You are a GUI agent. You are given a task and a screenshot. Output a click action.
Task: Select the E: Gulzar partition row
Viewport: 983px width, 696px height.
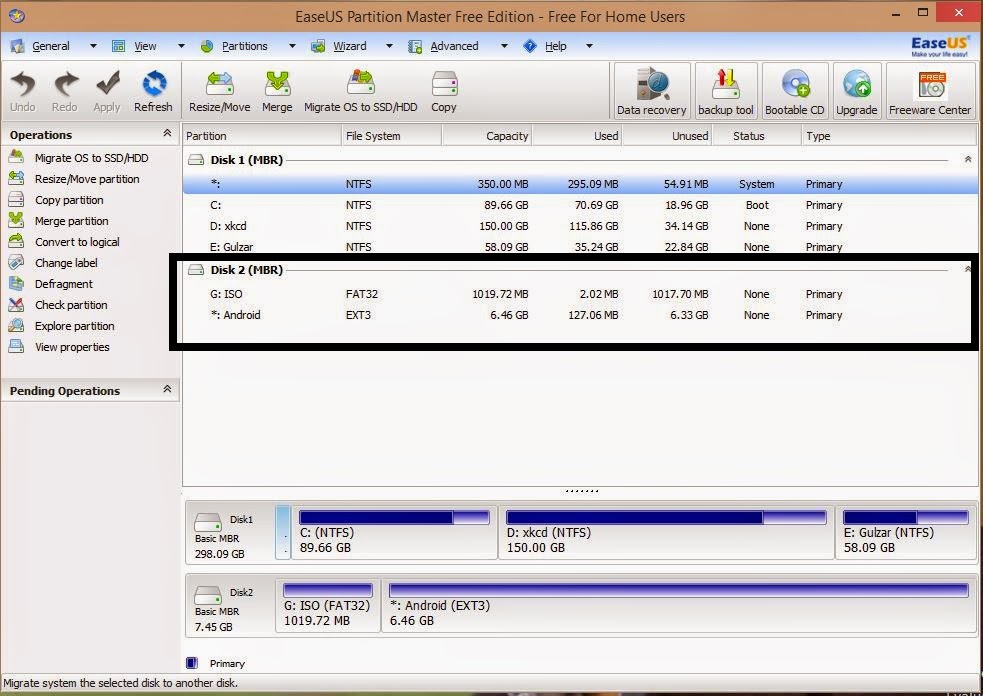[x=580, y=247]
